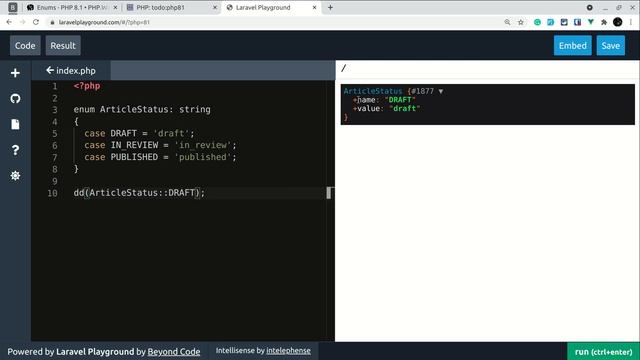Open browser extensions puzzle icon
This screenshot has height=360, width=640.
point(604,22)
